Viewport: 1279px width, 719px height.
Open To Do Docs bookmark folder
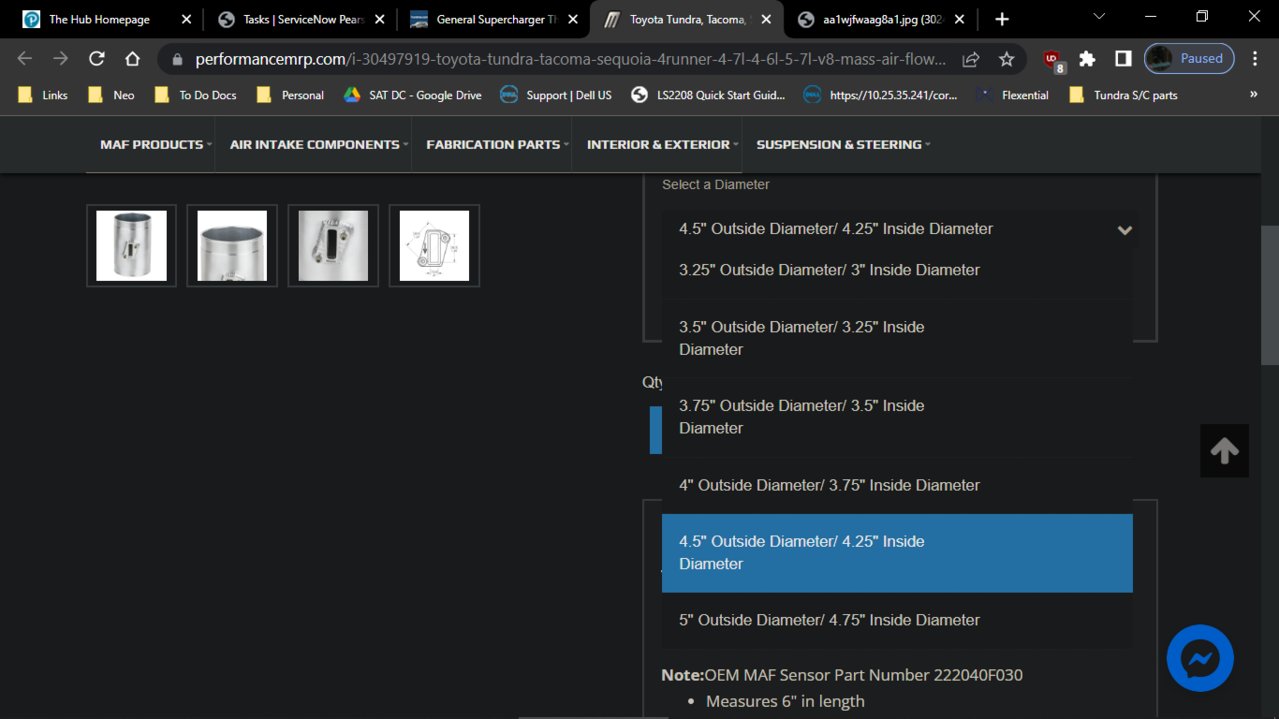click(196, 95)
